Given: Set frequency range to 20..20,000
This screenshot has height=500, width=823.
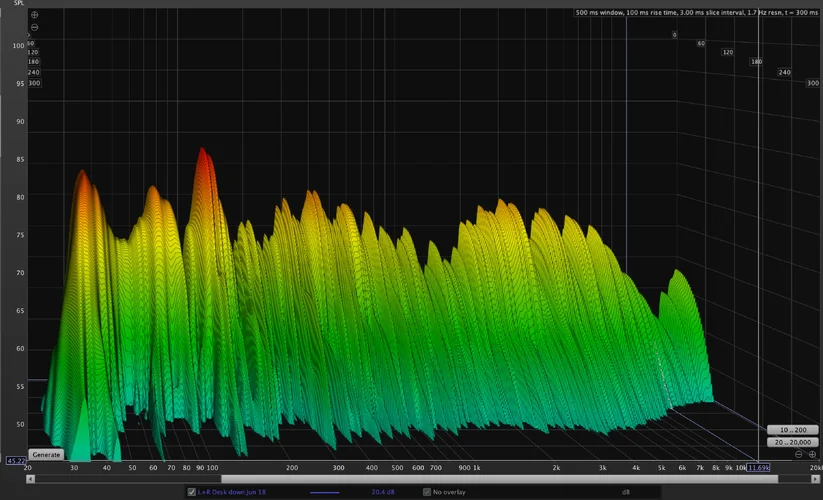Looking at the screenshot, I should pyautogui.click(x=791, y=442).
